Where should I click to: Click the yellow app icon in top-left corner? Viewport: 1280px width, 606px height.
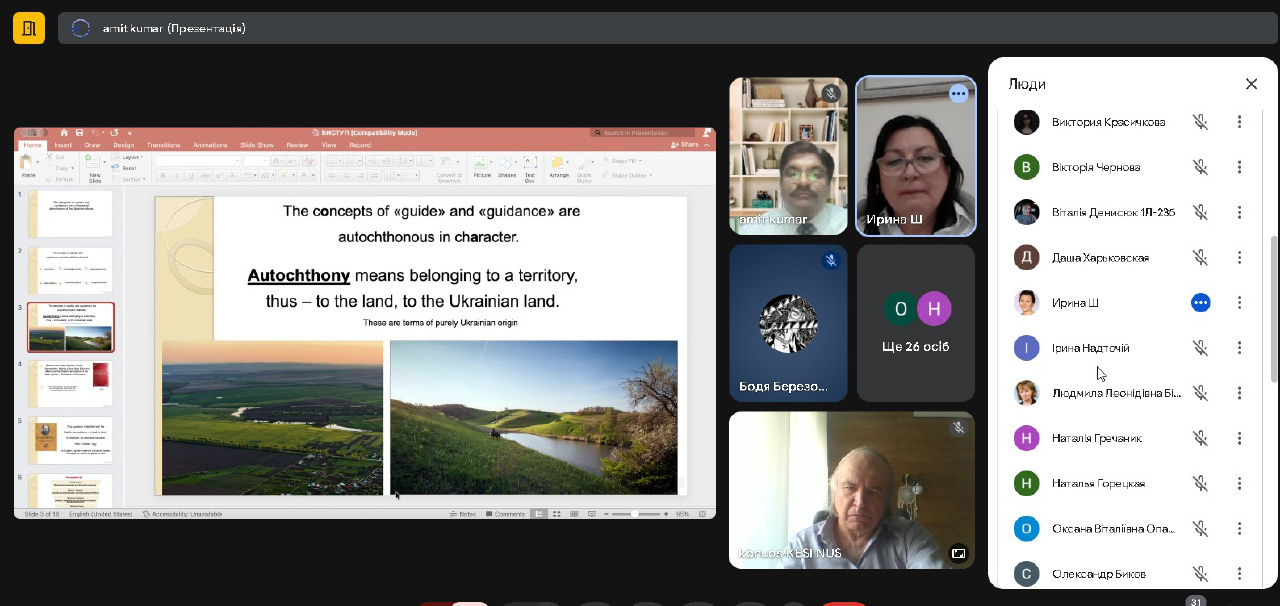click(x=28, y=28)
